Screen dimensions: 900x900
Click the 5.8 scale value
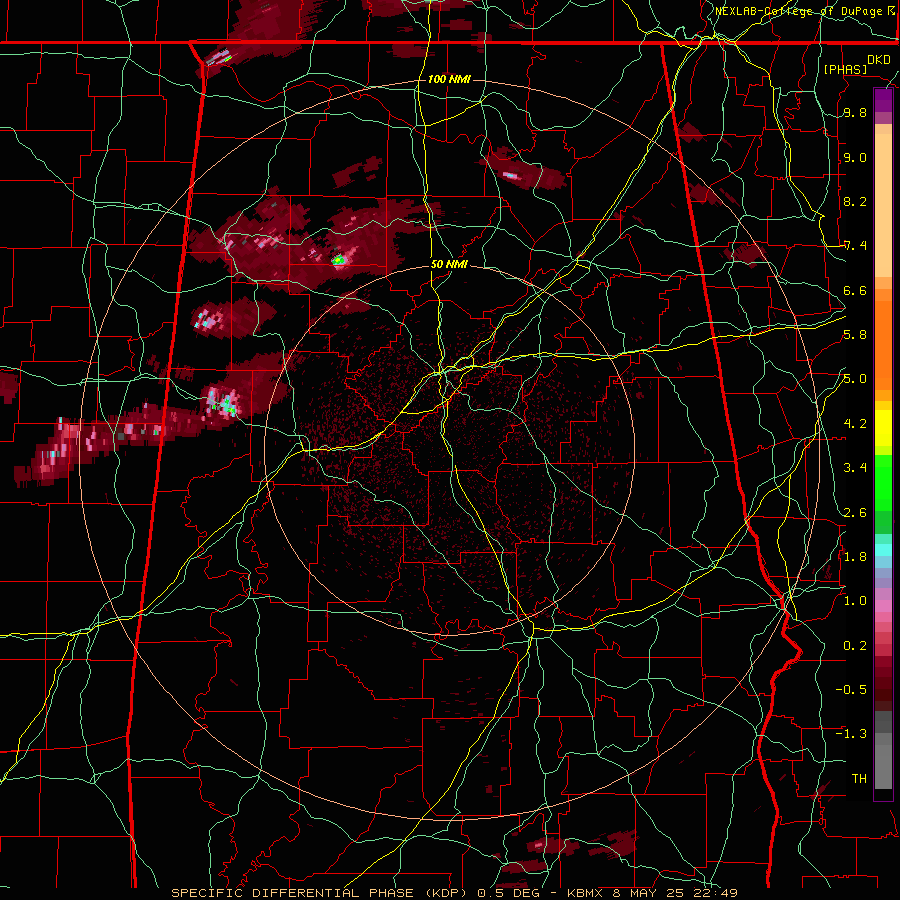tap(855, 335)
